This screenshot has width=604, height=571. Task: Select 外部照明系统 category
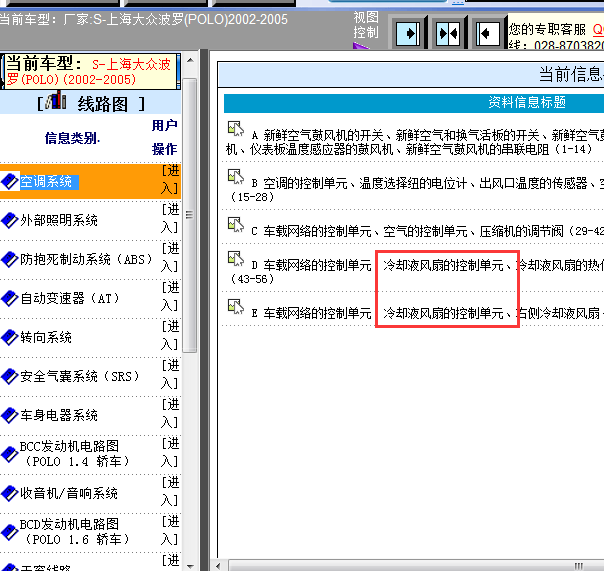(59, 220)
